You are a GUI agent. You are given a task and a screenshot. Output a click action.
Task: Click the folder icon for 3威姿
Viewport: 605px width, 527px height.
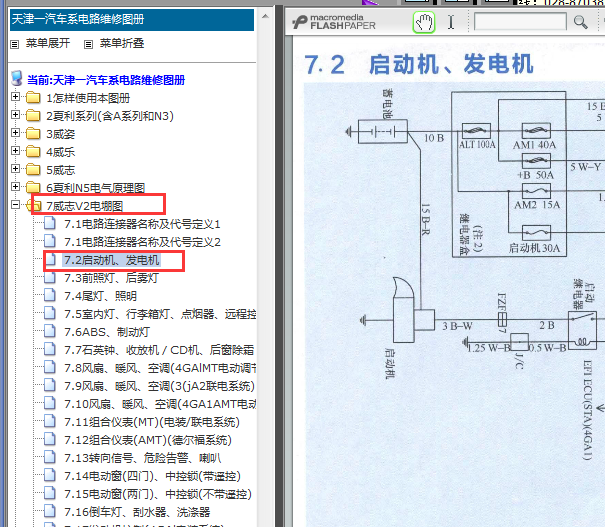[x=33, y=133]
